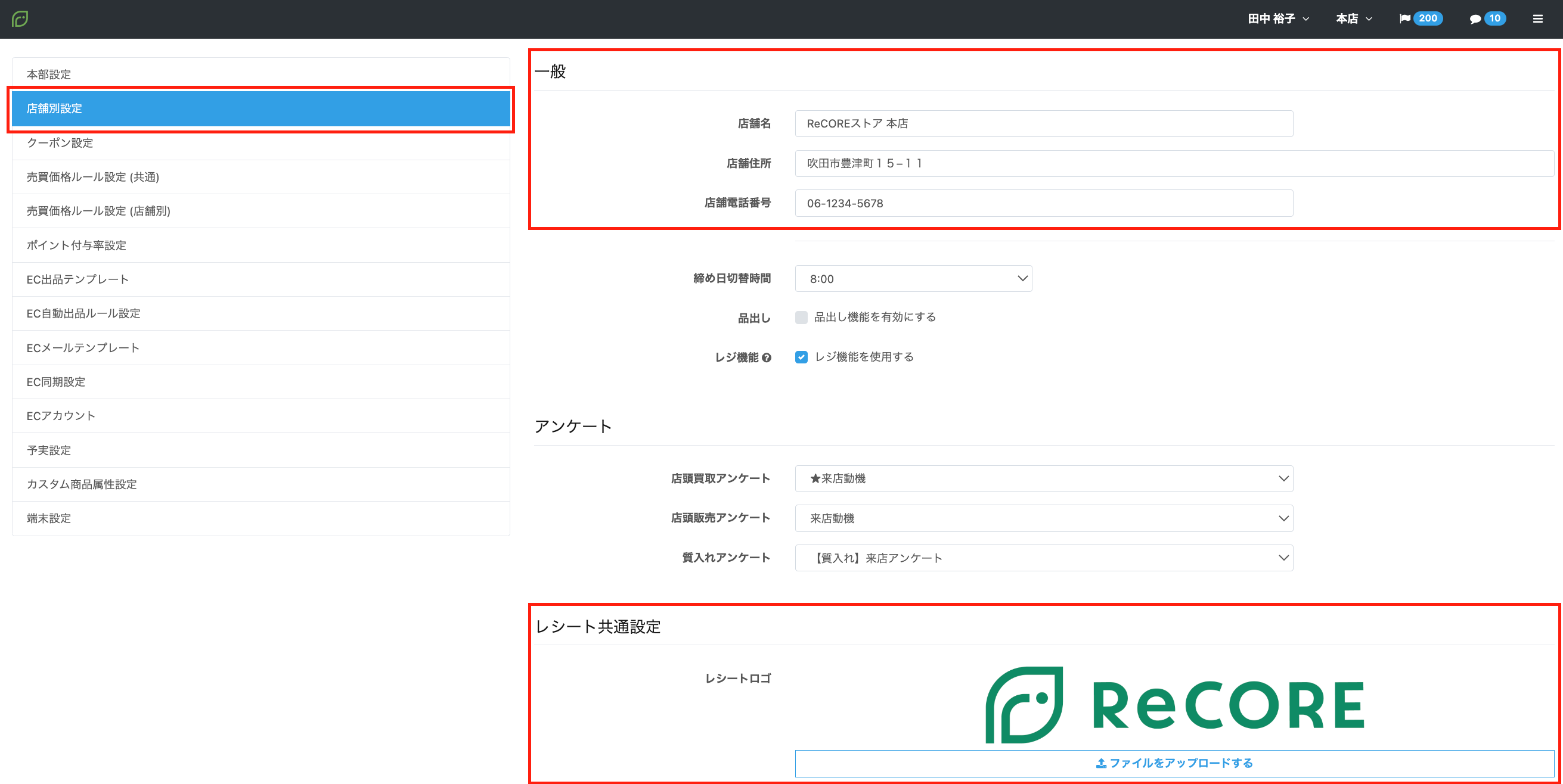Enable the 品出し機能を有効にする checkbox
Image resolution: width=1563 pixels, height=784 pixels.
[802, 317]
